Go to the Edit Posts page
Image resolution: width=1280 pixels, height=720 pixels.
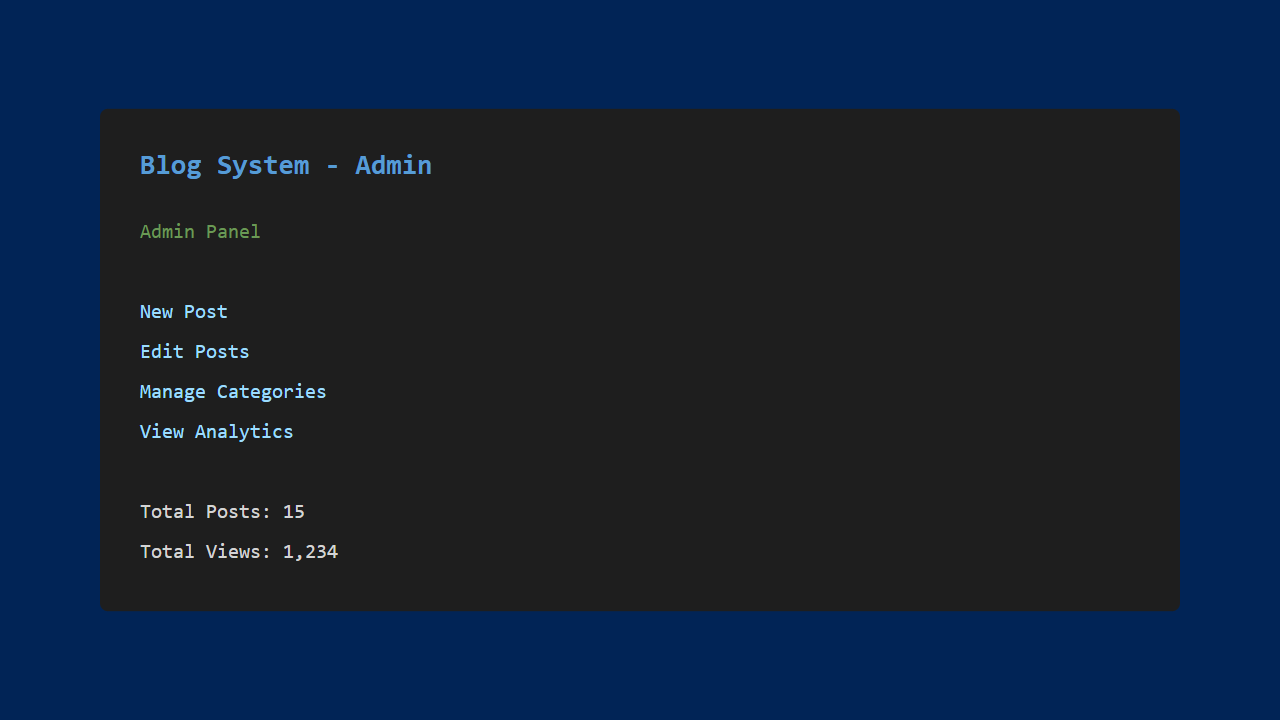click(x=195, y=352)
